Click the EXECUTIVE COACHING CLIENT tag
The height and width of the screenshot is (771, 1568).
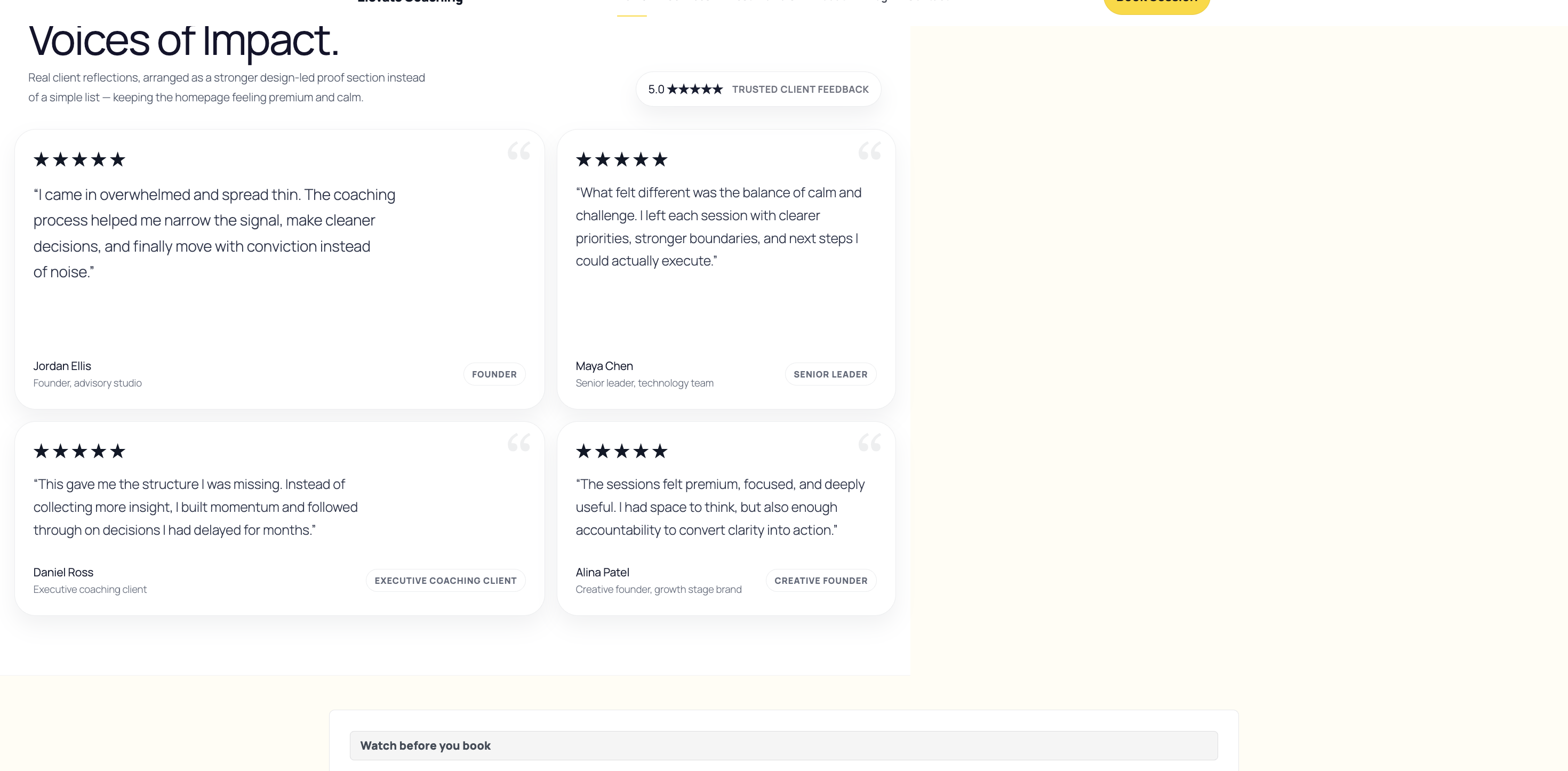click(445, 581)
